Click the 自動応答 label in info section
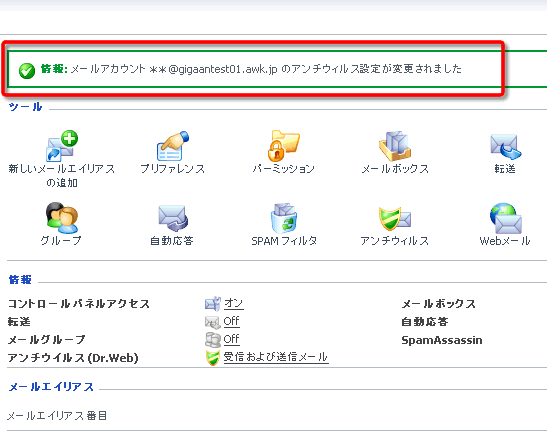The width and height of the screenshot is (547, 440). click(x=425, y=321)
